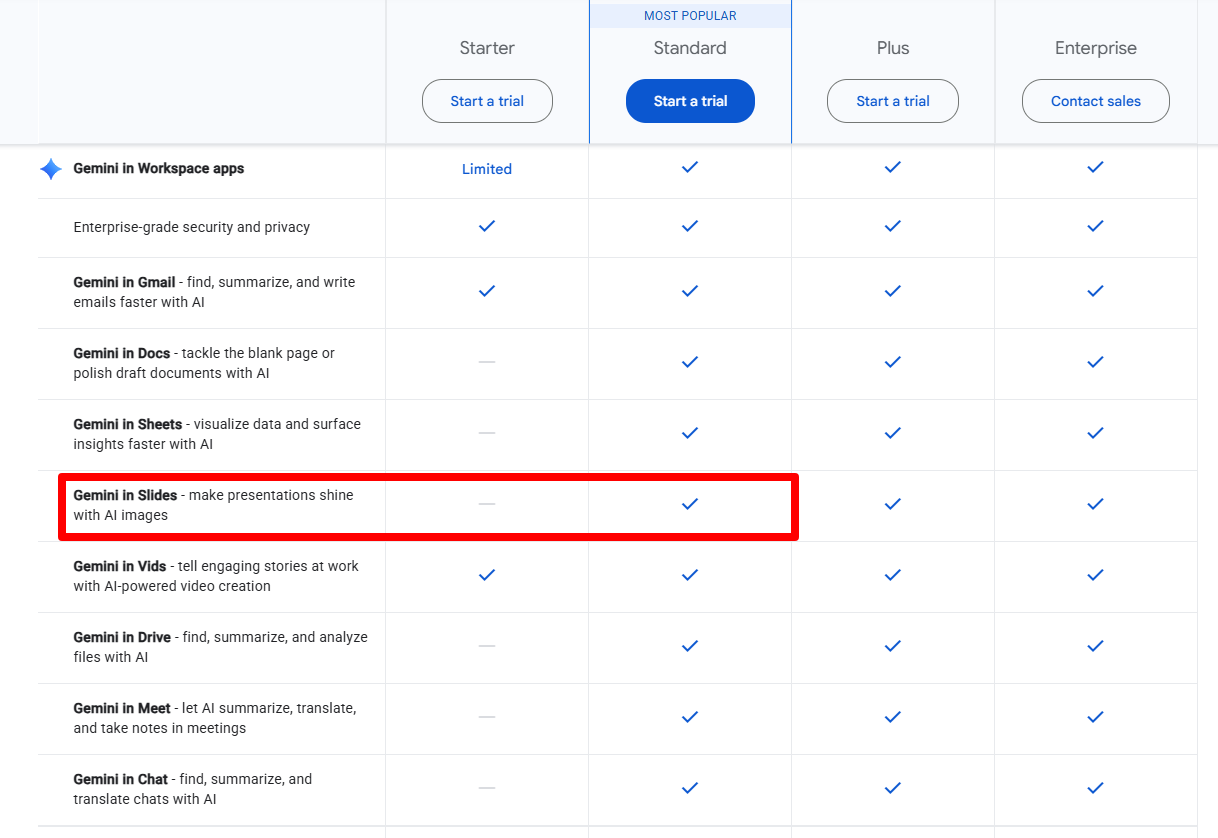Viewport: 1218px width, 838px height.
Task: Click Starter dash for Gemini in Docs
Action: point(487,362)
